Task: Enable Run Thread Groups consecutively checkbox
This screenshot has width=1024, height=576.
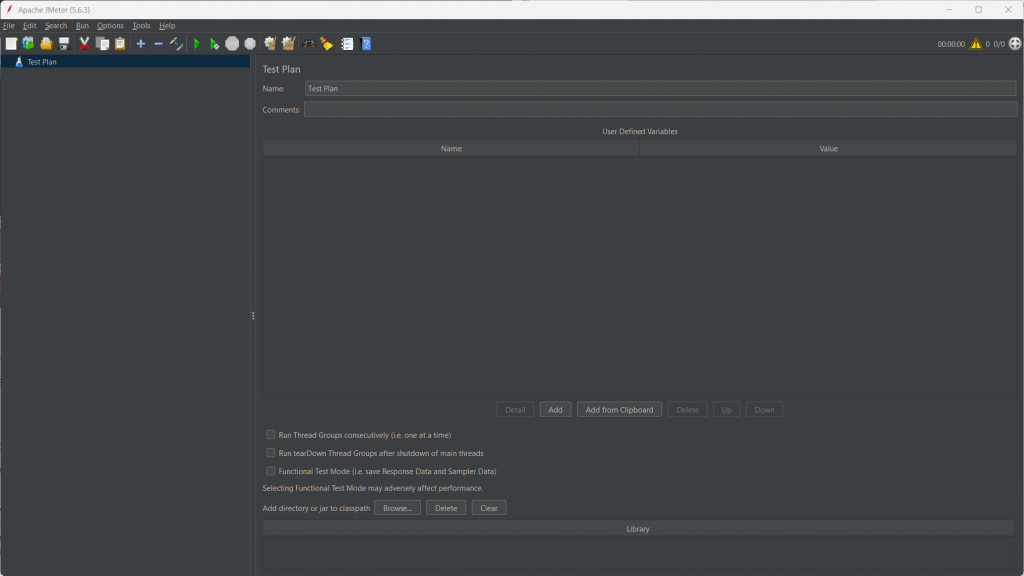Action: click(270, 435)
